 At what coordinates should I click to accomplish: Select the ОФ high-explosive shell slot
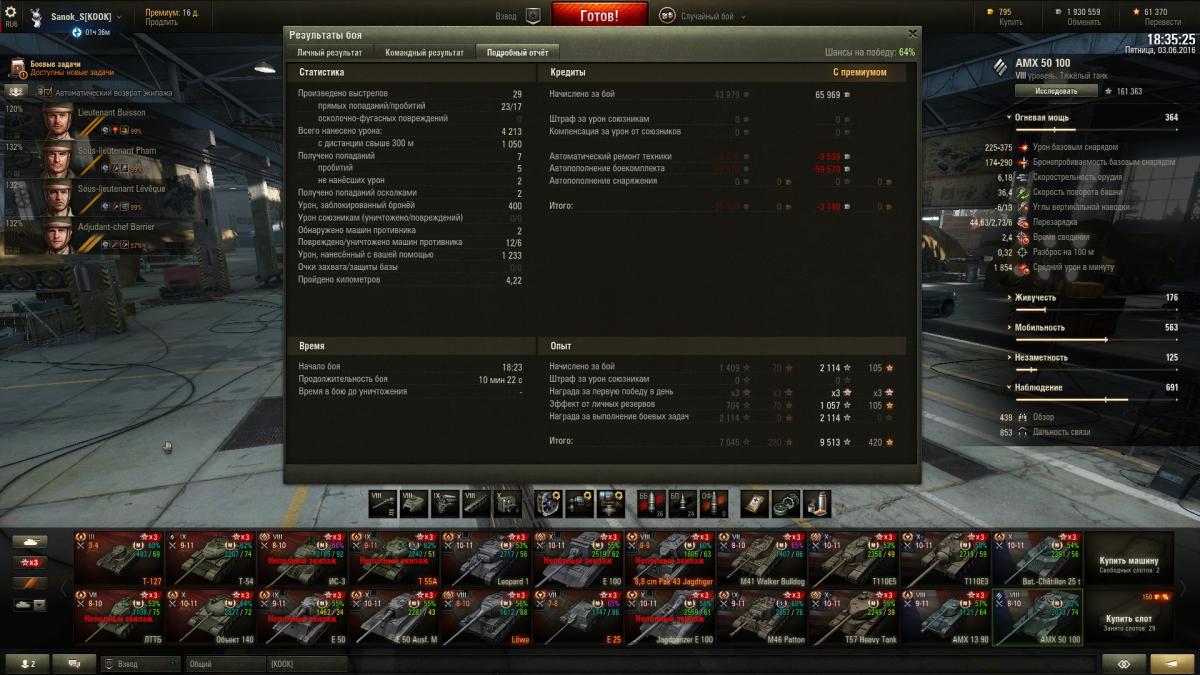pos(713,503)
